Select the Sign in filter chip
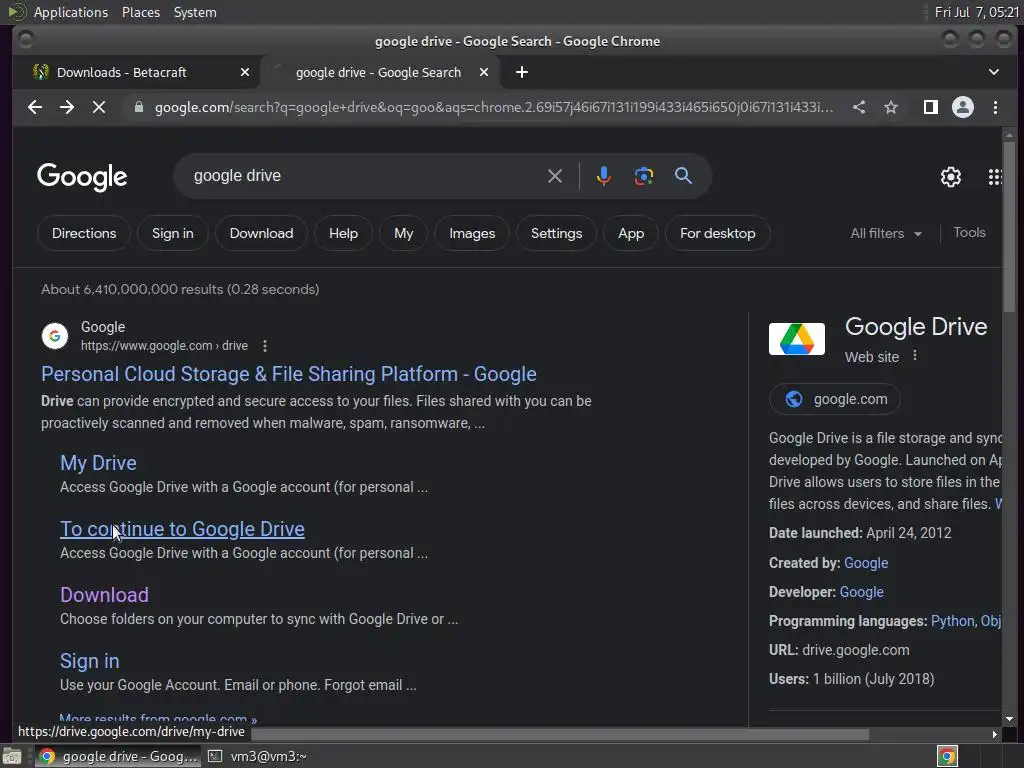Screen dimensions: 1024x768 pos(172,233)
